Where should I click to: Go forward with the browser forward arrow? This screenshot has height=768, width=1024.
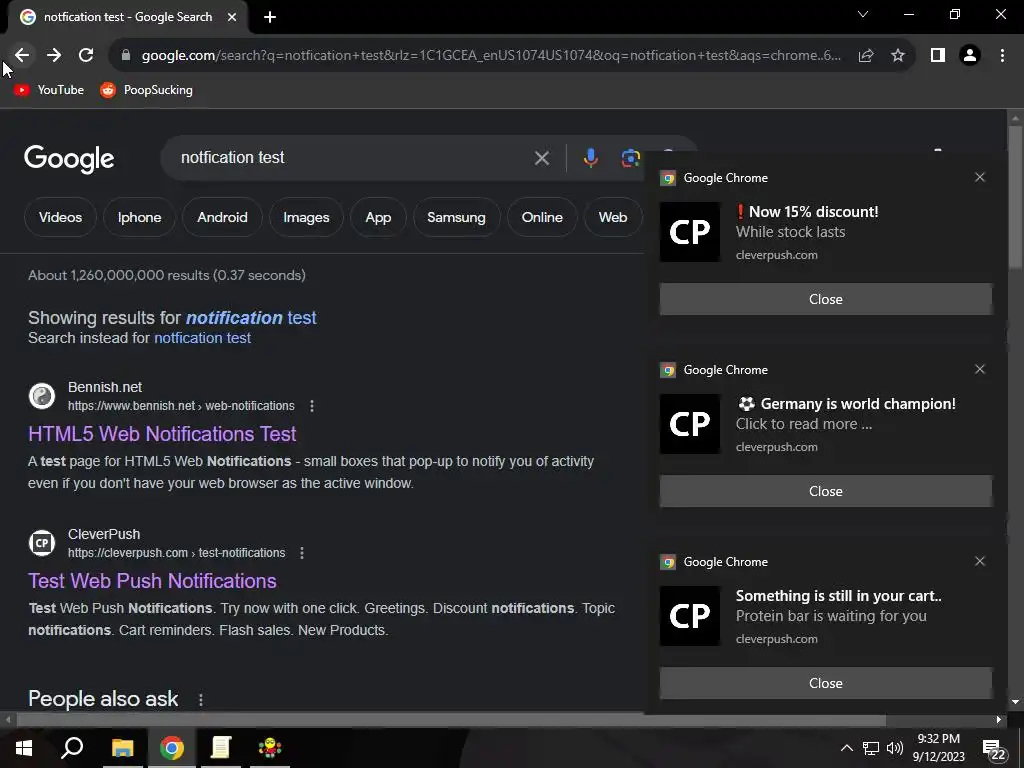pyautogui.click(x=54, y=56)
